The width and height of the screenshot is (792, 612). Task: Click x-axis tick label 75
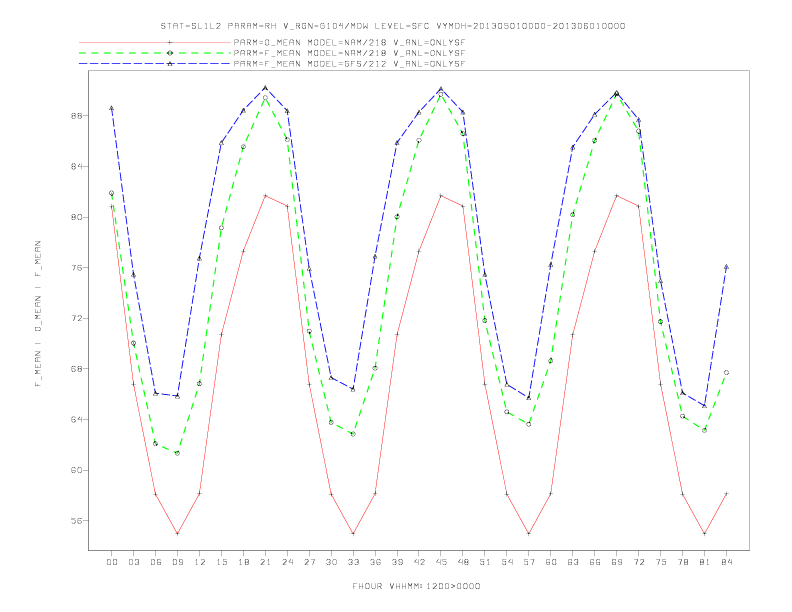pos(661,562)
